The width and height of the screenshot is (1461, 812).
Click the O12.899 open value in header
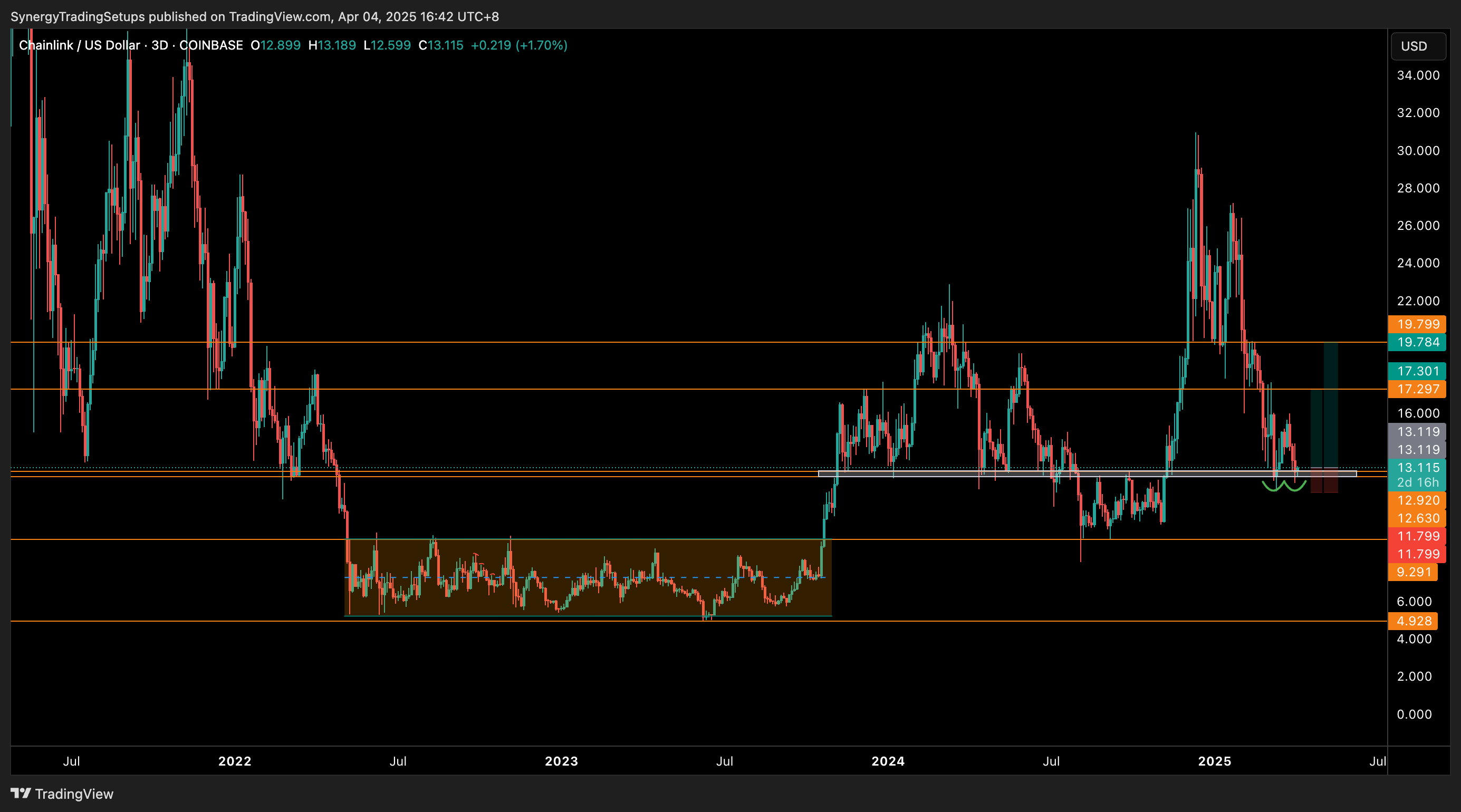click(276, 45)
